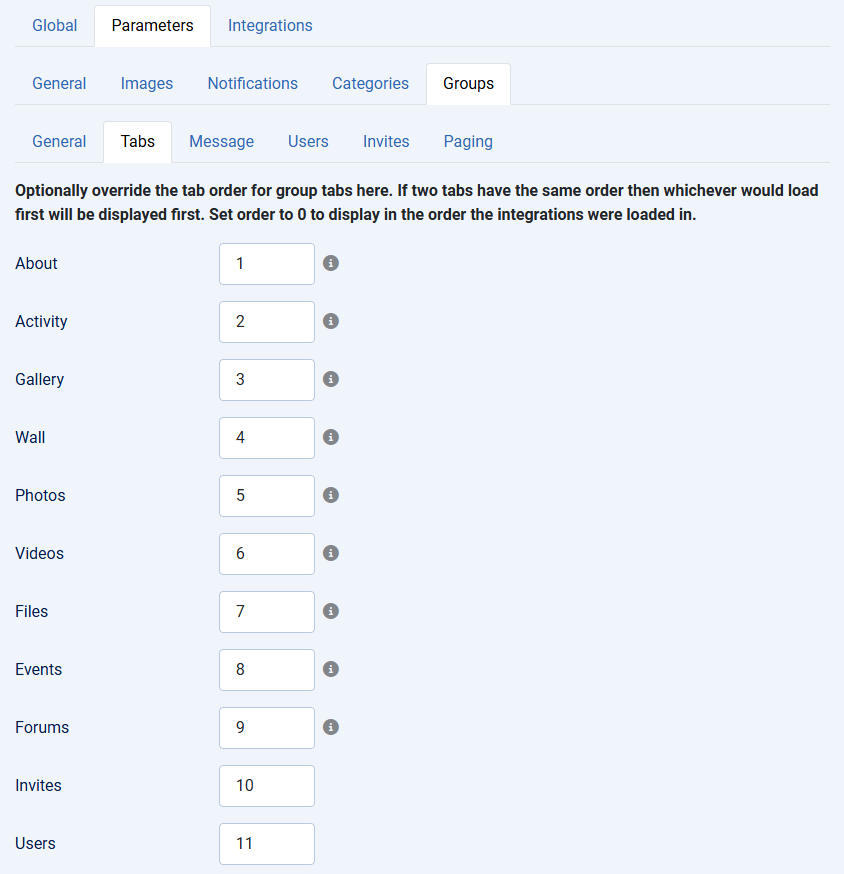Viewport: 844px width, 874px height.
Task: Click the Photos tab order info icon
Action: 331,495
